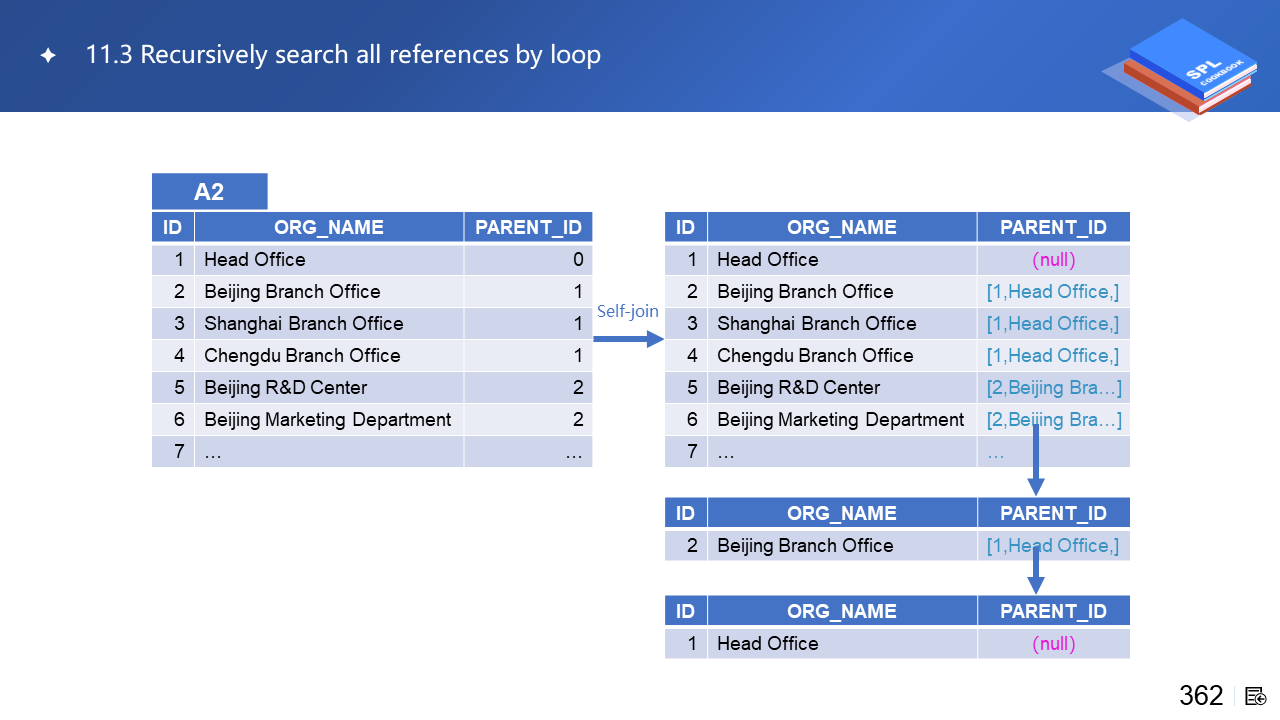This screenshot has height=720, width=1280.
Task: Click the slide notes icon next to 362
Action: point(1256,696)
